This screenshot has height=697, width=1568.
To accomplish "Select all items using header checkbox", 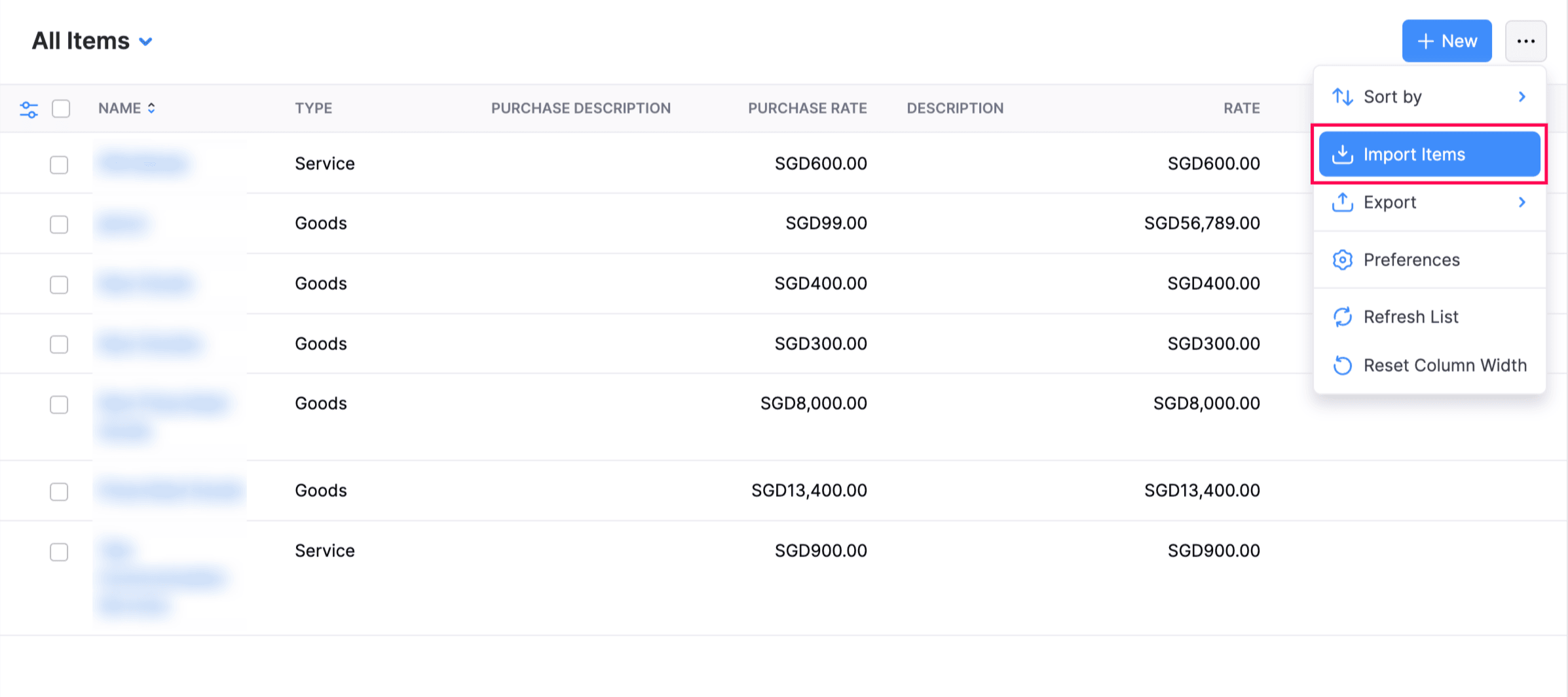I will click(60, 108).
